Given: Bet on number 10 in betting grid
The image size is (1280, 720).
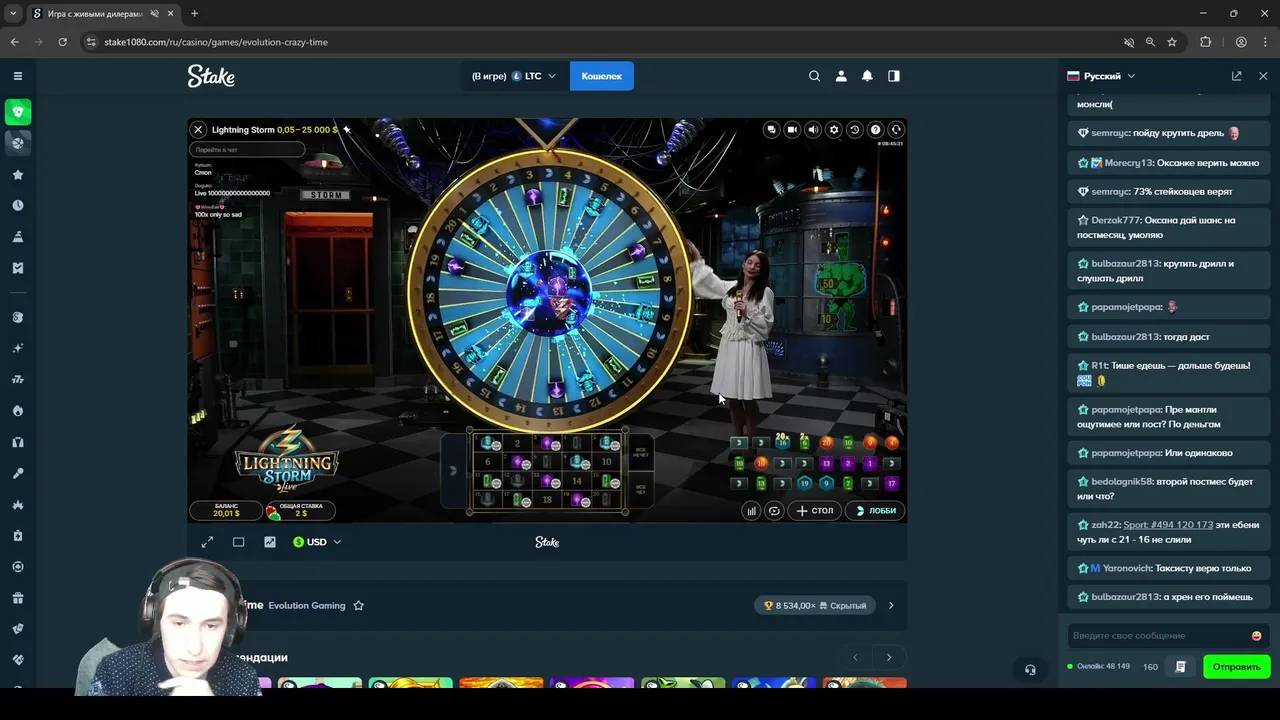Looking at the screenshot, I should [607, 462].
